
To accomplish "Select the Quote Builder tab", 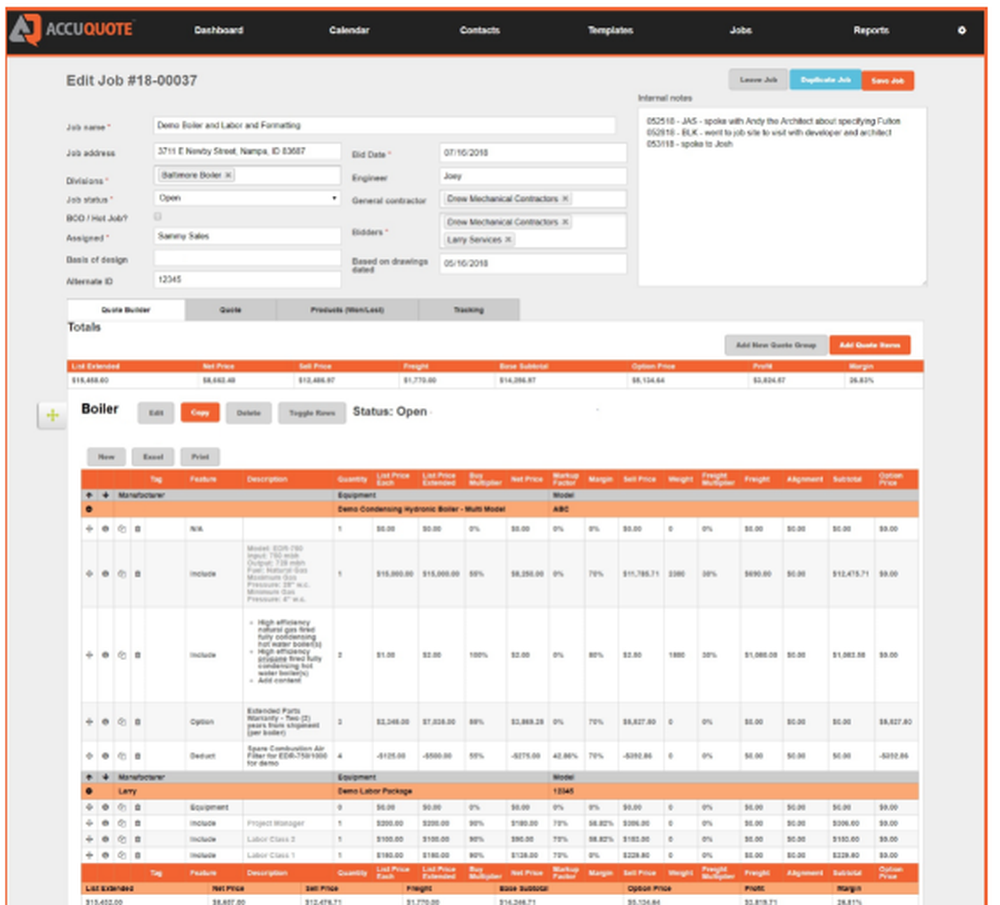I will coord(126,310).
